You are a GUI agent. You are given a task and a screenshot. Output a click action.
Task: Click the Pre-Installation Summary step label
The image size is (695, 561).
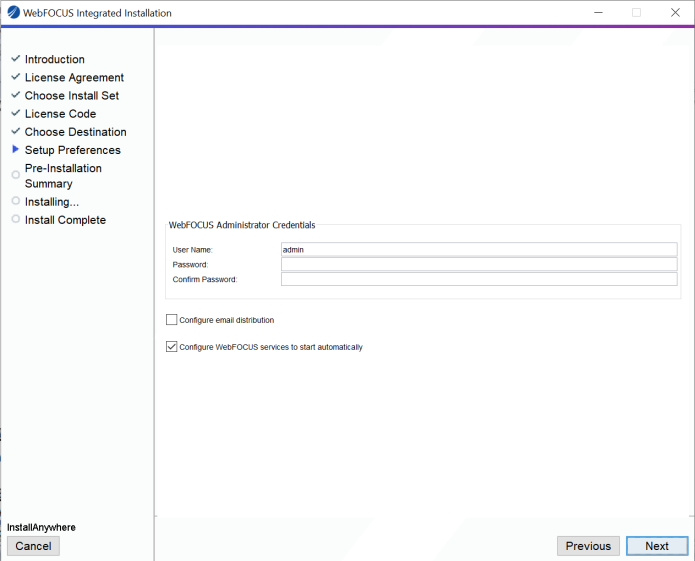coord(63,176)
